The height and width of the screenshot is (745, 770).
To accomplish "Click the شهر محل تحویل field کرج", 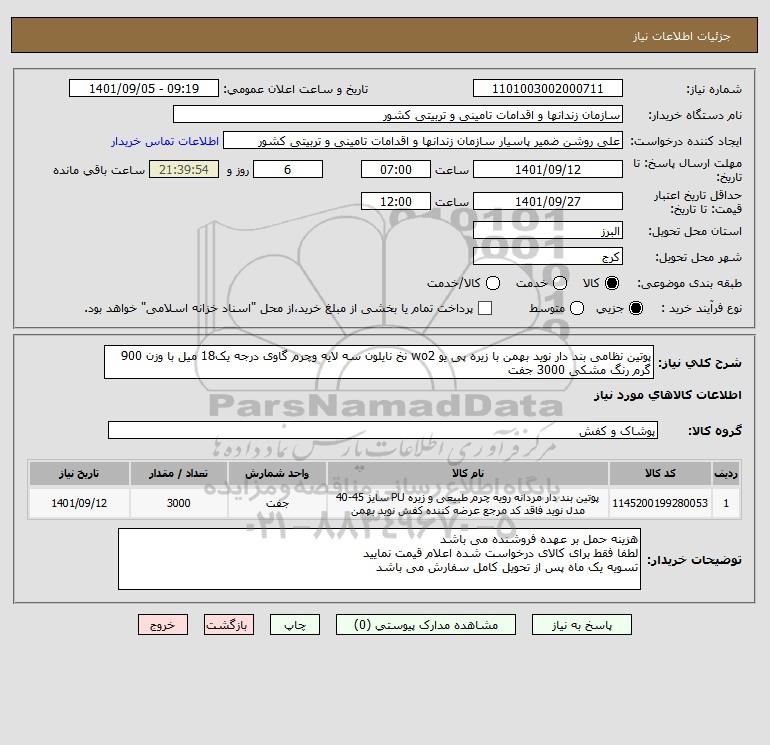I will [548, 256].
